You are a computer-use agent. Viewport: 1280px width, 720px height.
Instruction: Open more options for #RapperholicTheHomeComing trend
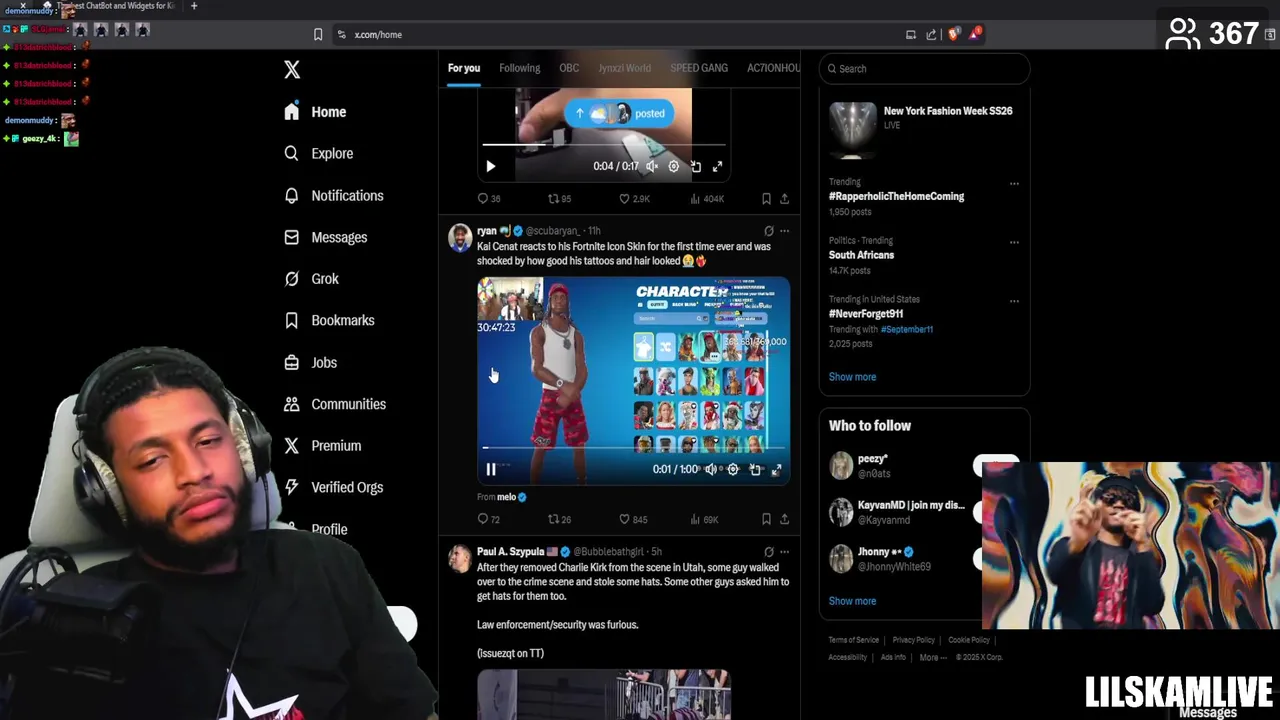click(1014, 184)
